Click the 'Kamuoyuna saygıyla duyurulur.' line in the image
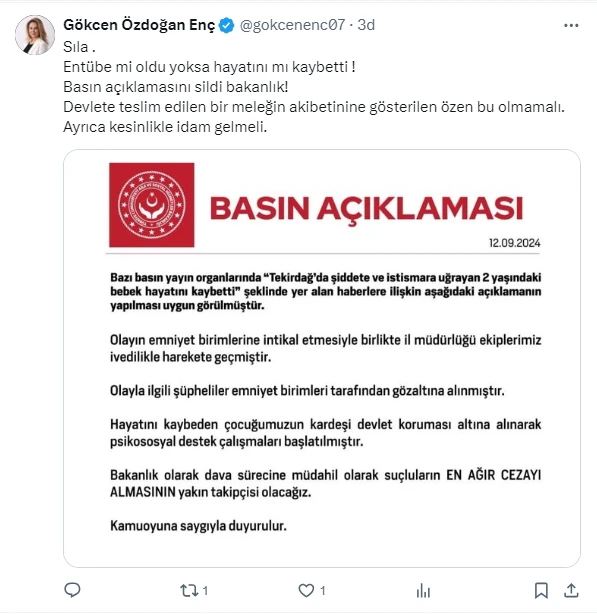This screenshot has height=614, width=597. pos(198,526)
